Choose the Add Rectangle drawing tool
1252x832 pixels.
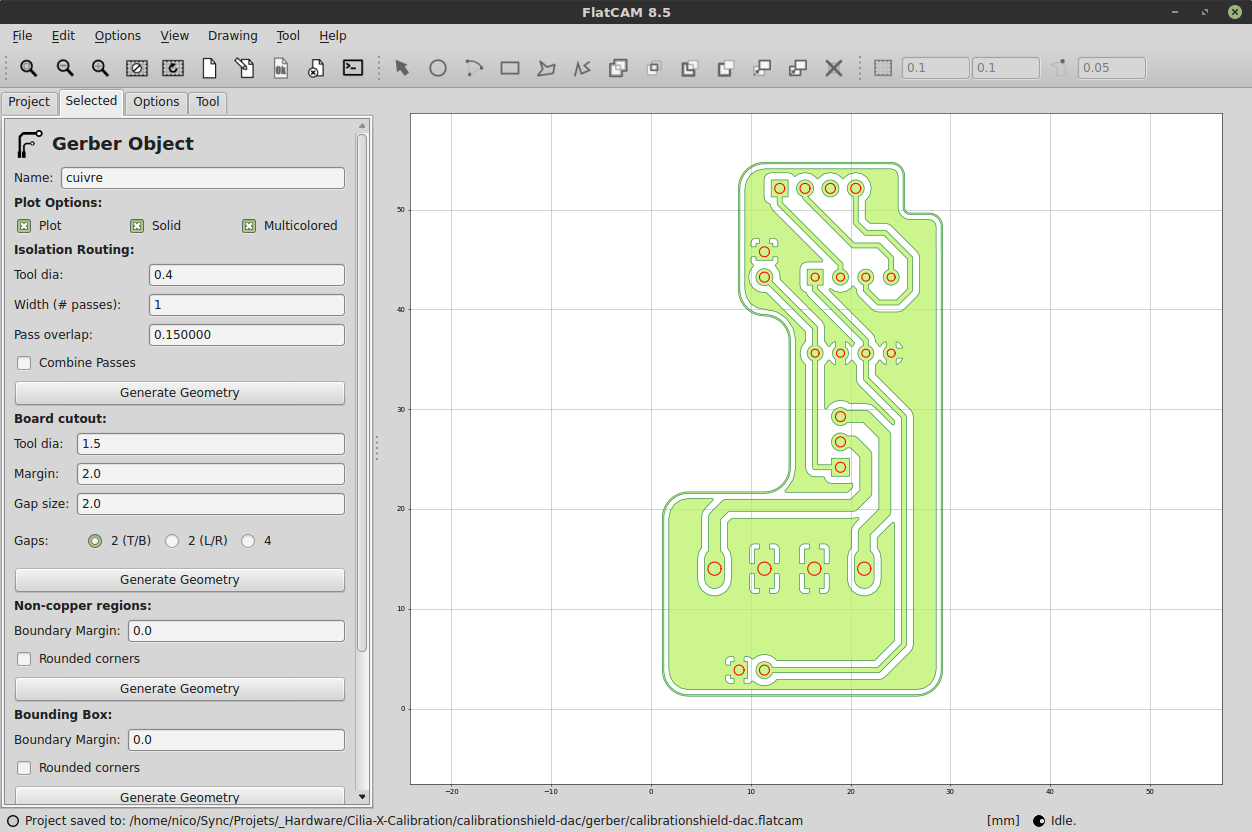(510, 68)
